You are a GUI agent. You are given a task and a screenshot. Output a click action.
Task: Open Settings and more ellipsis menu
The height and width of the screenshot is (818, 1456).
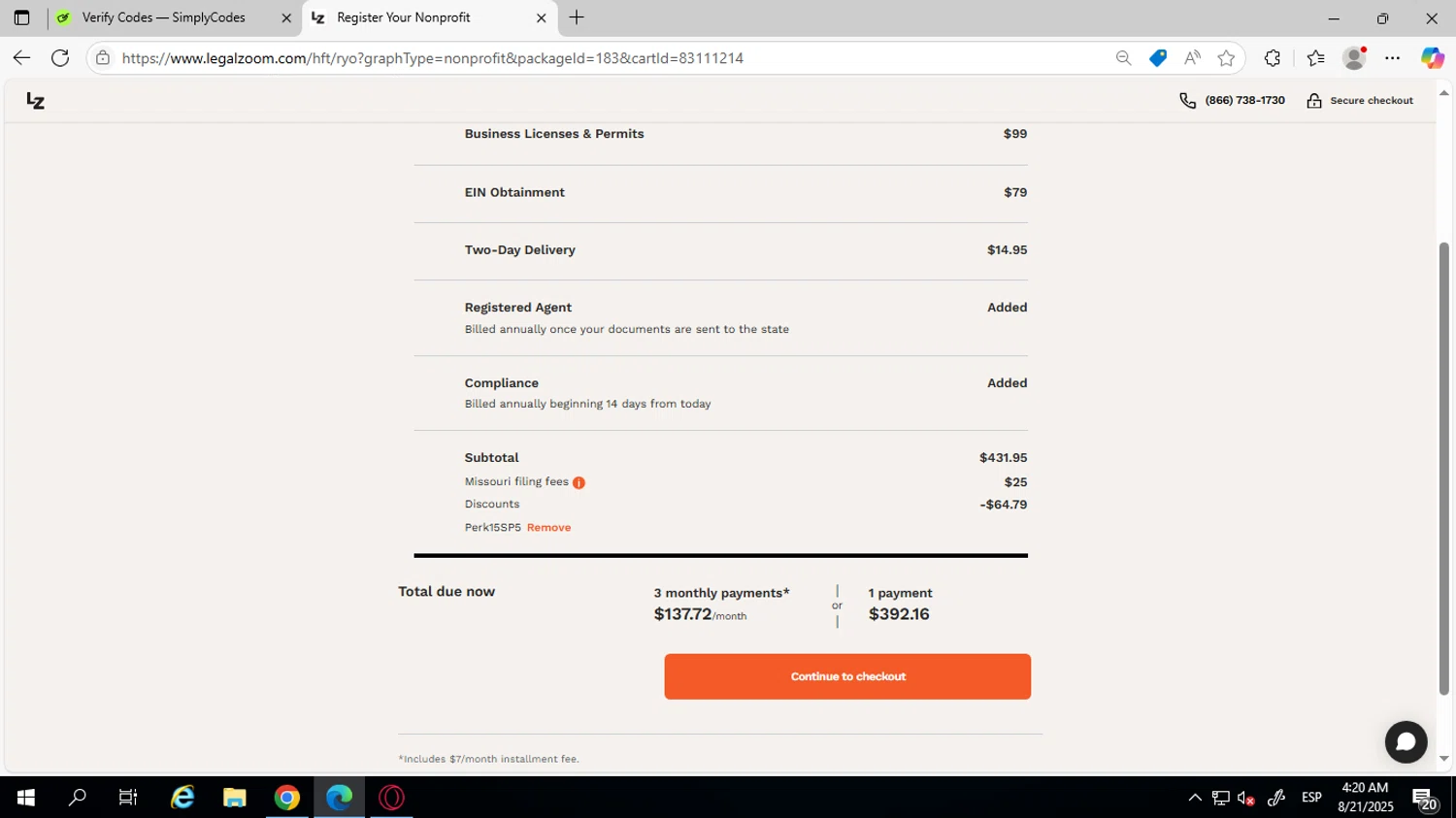(1393, 58)
